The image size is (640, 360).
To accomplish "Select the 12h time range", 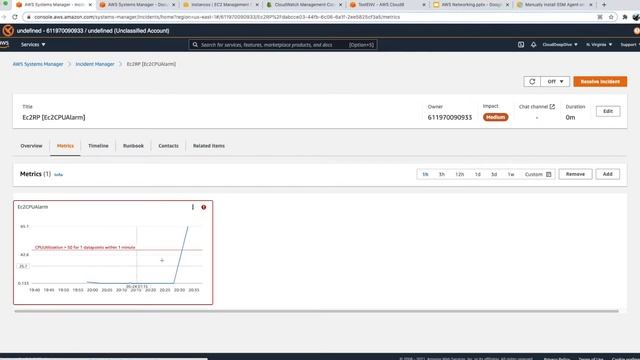I will point(460,174).
